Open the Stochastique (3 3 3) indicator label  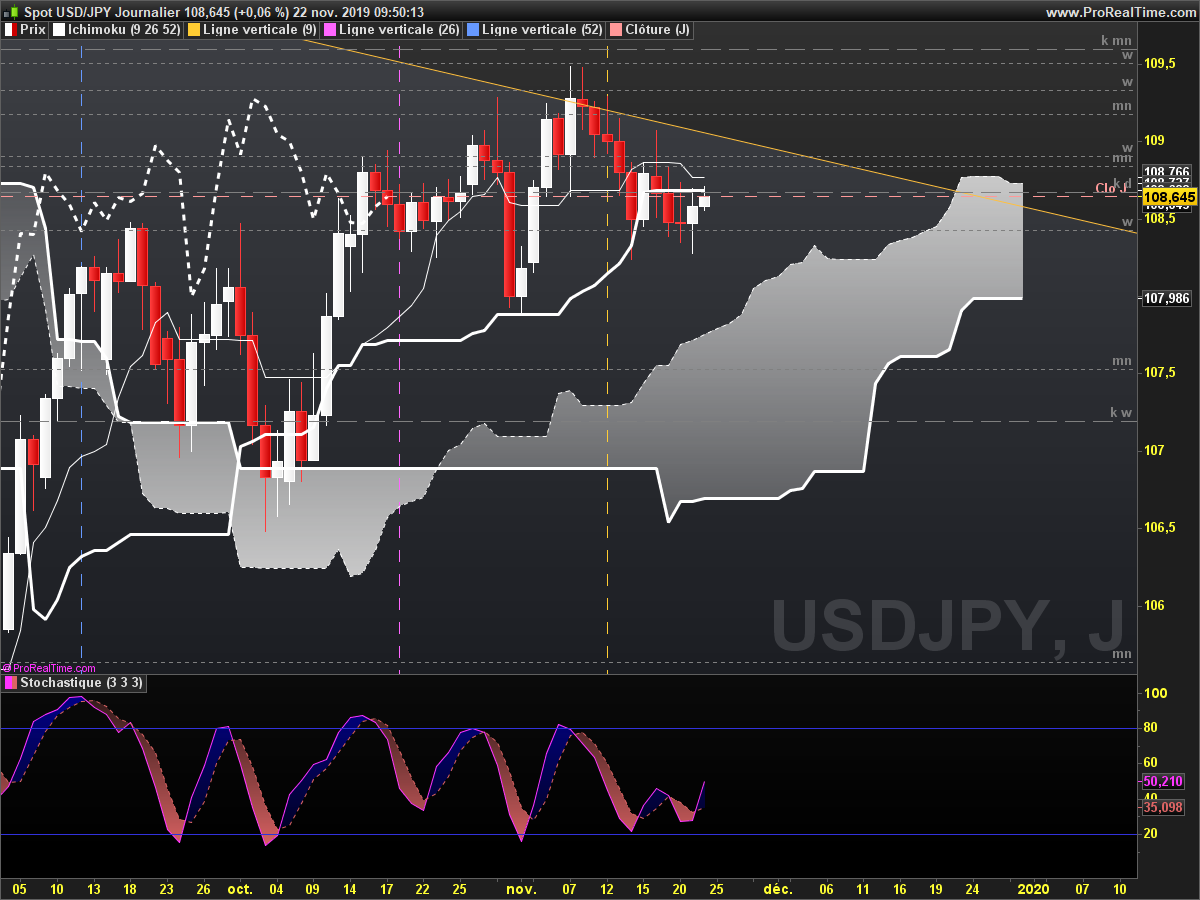[x=74, y=683]
